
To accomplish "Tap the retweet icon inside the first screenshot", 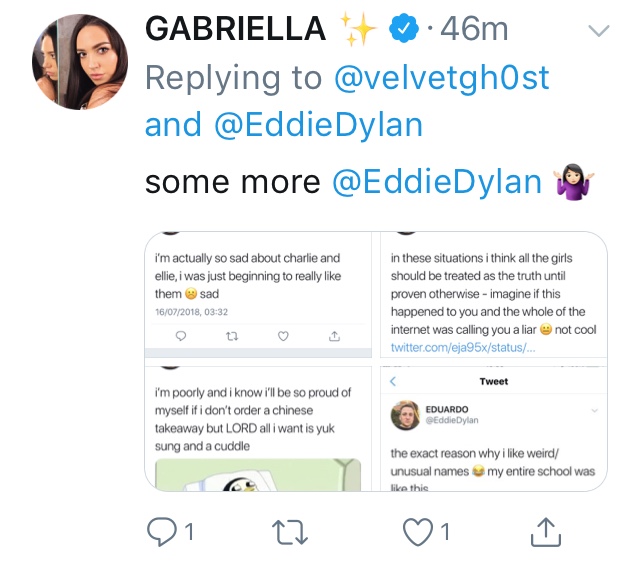I will click(232, 336).
